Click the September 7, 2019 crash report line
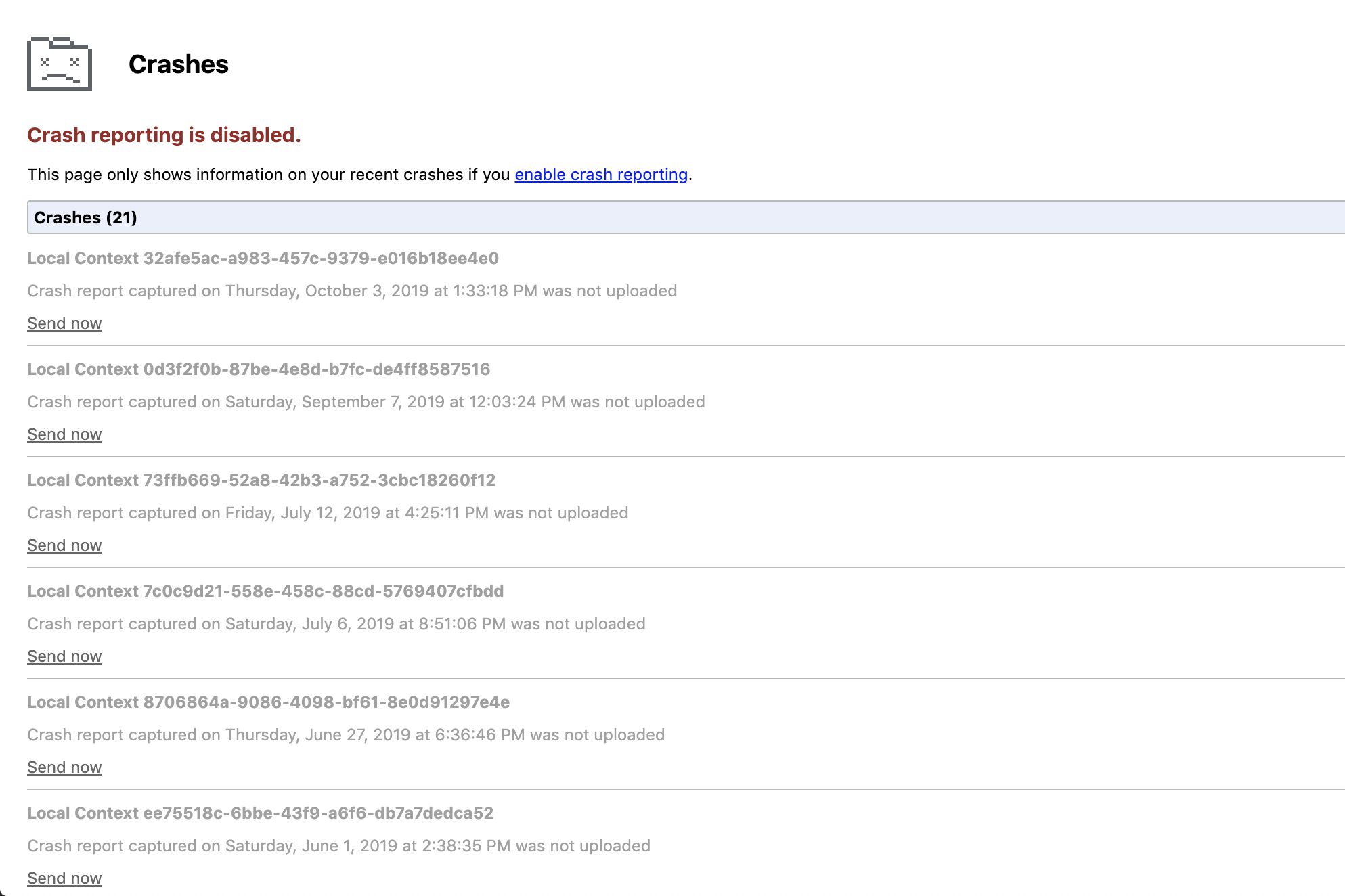The image size is (1345, 896). click(x=366, y=402)
